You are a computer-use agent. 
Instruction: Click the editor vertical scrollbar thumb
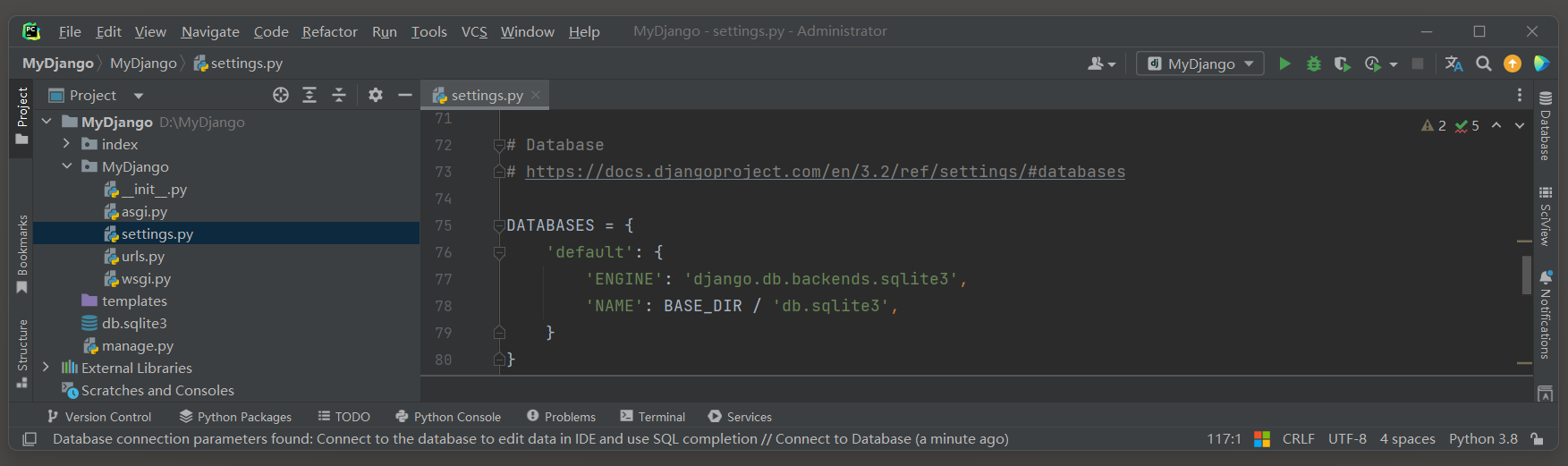(x=1526, y=275)
